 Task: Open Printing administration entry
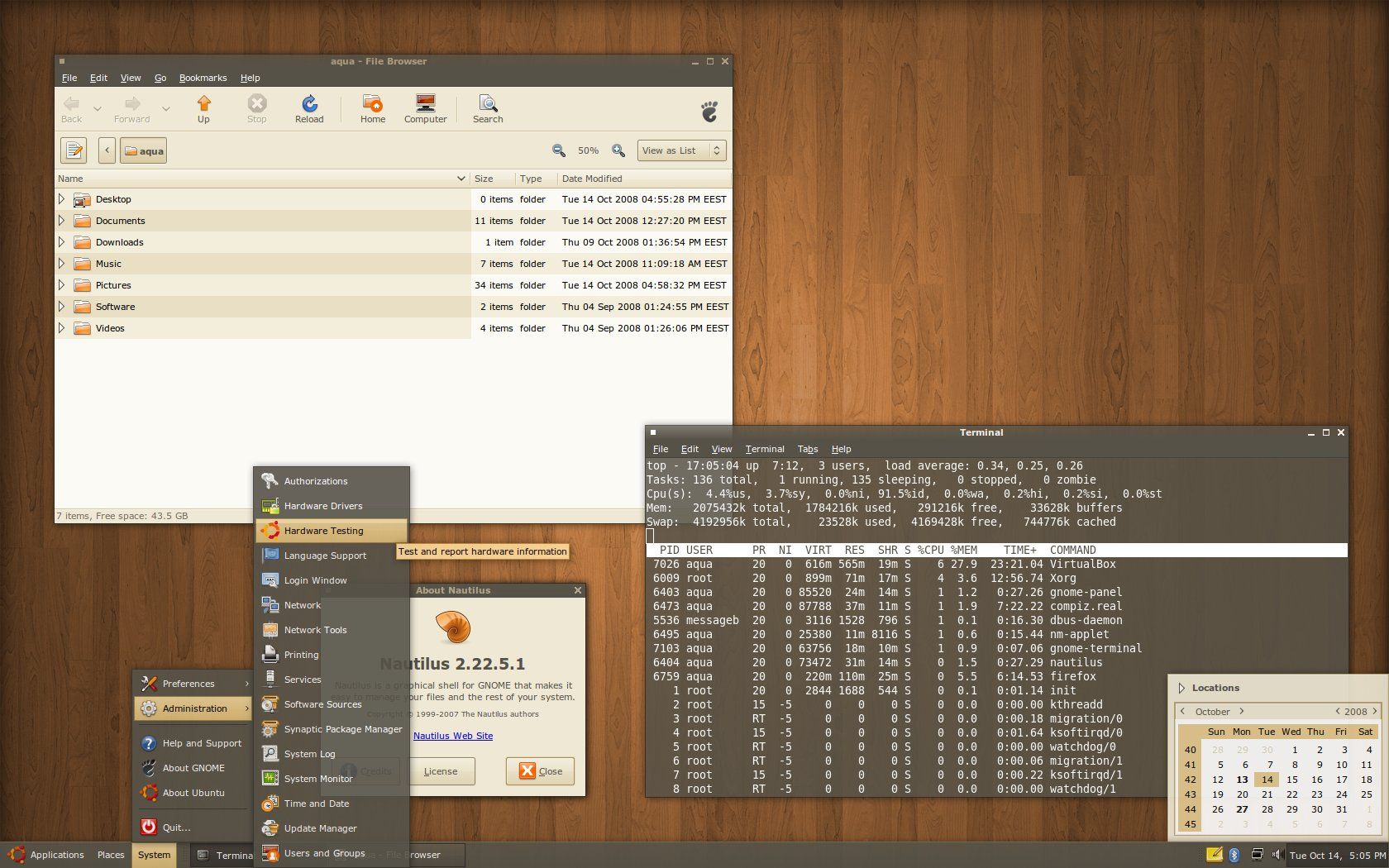332,655
